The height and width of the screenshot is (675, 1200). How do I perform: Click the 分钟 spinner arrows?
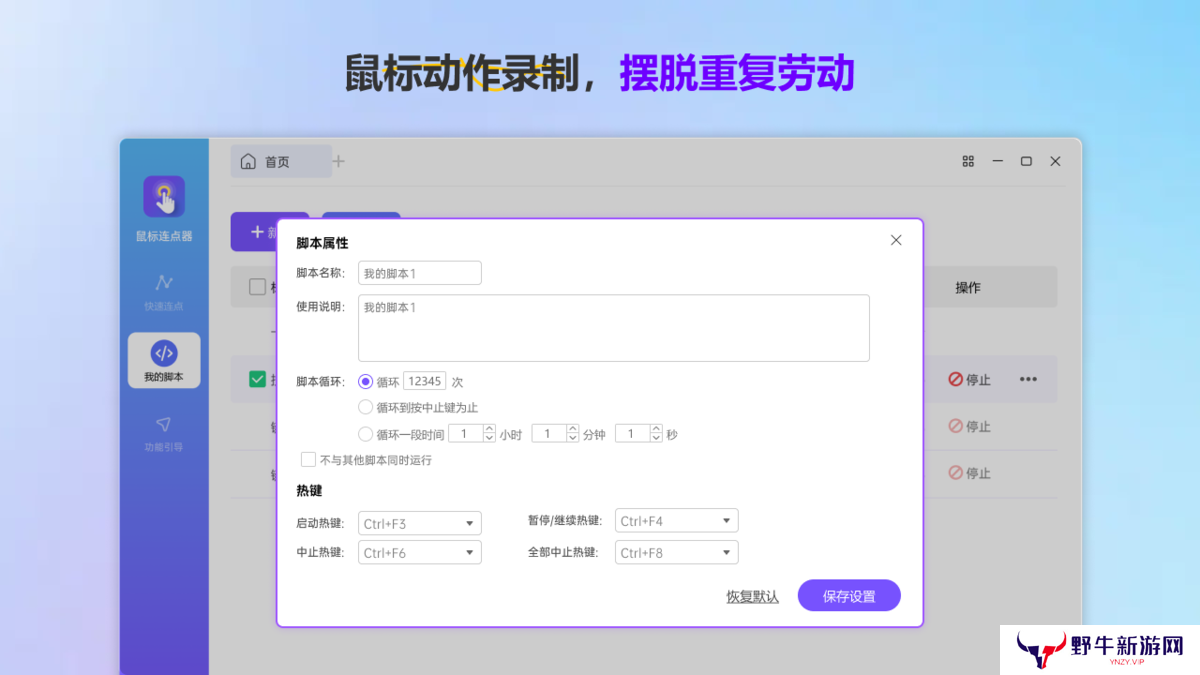click(572, 434)
